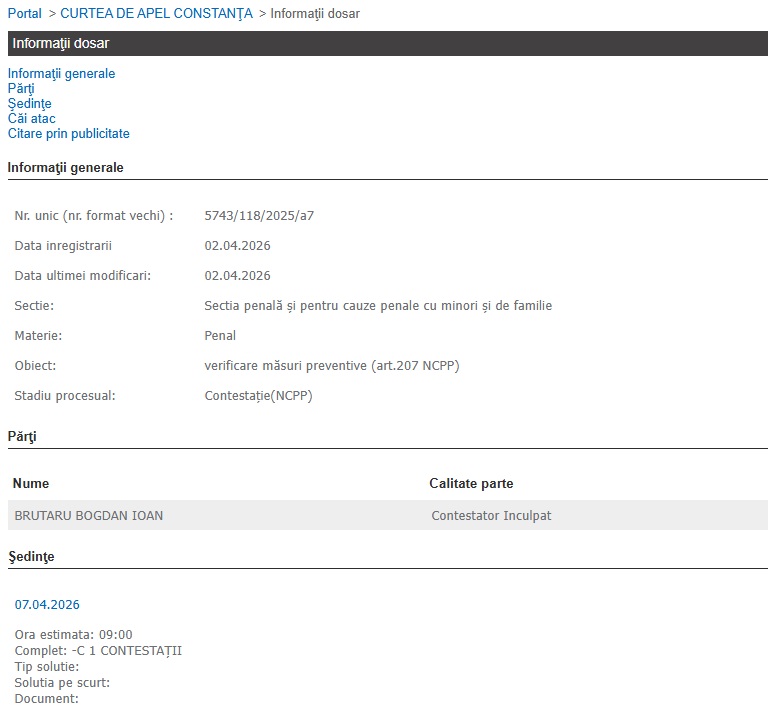Click the Ședințe navigation link at top
This screenshot has height=715, width=781.
pos(29,104)
